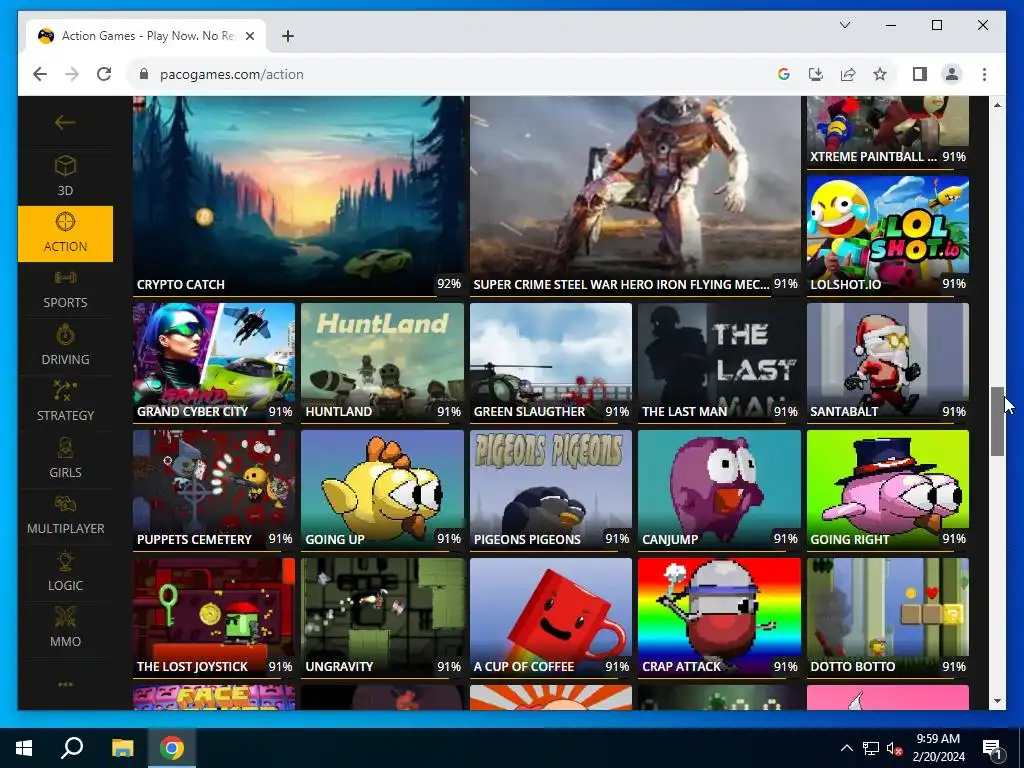
Task: Open A Cup of Coffee game
Action: pos(551,618)
